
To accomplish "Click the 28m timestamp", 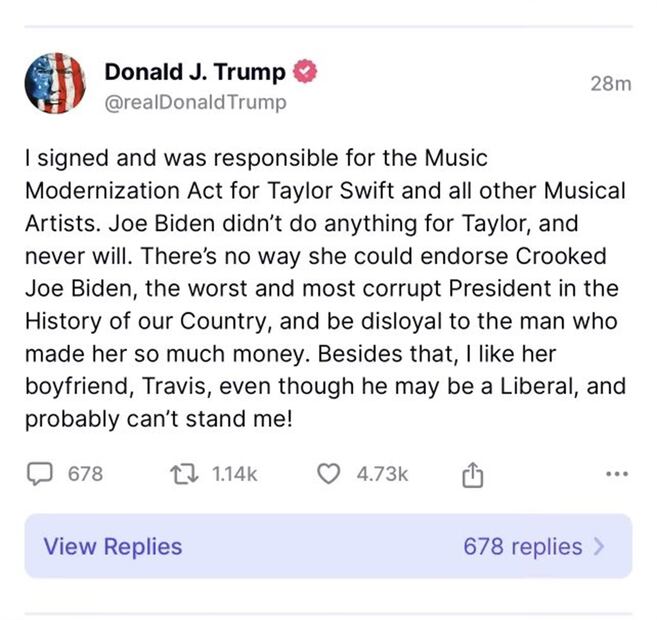I will [611, 85].
